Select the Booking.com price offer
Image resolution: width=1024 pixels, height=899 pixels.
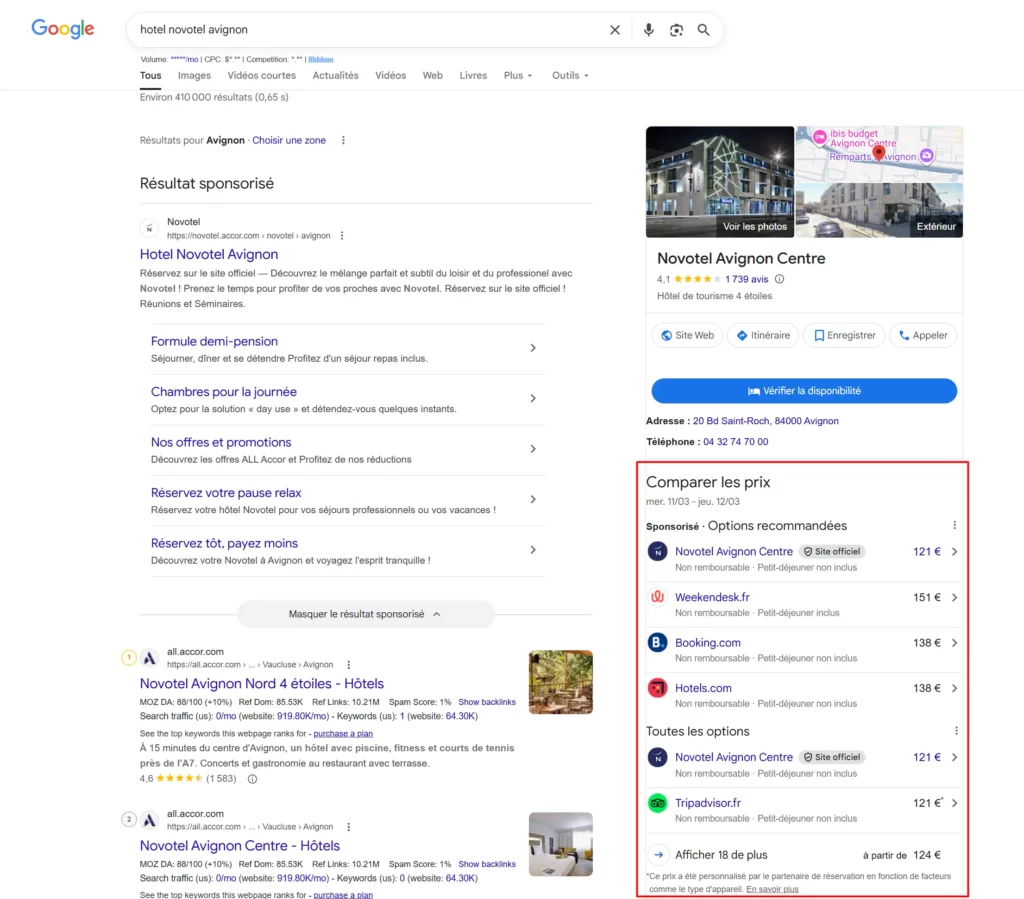pos(708,643)
